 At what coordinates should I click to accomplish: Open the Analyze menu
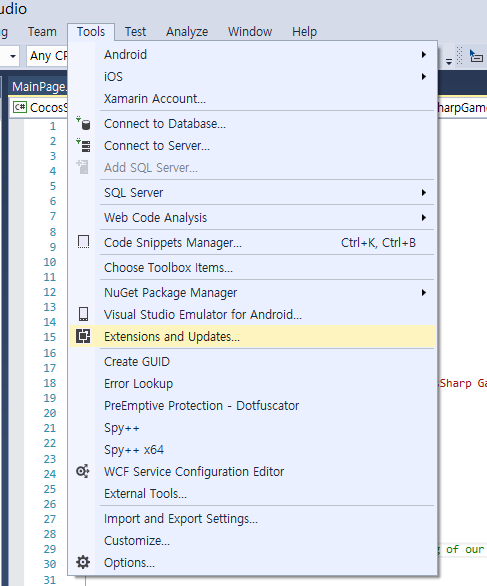187,32
